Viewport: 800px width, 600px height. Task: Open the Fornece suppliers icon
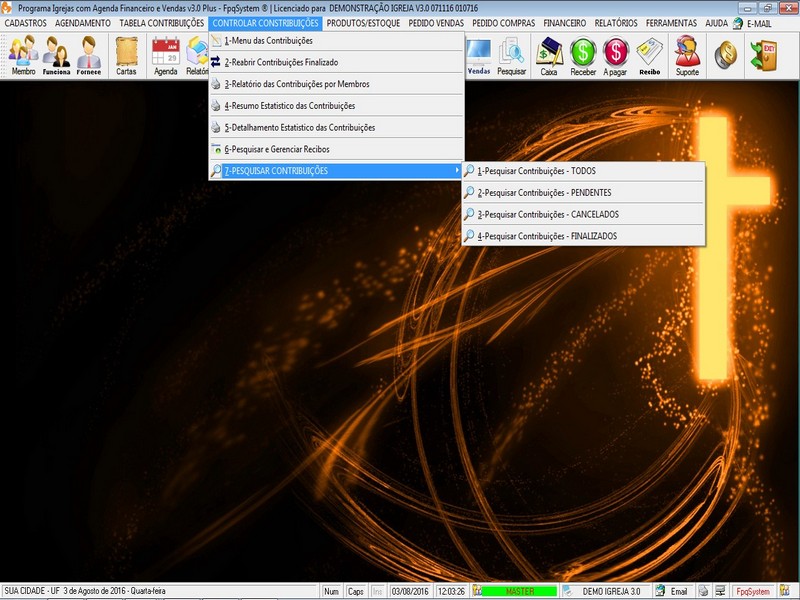89,55
